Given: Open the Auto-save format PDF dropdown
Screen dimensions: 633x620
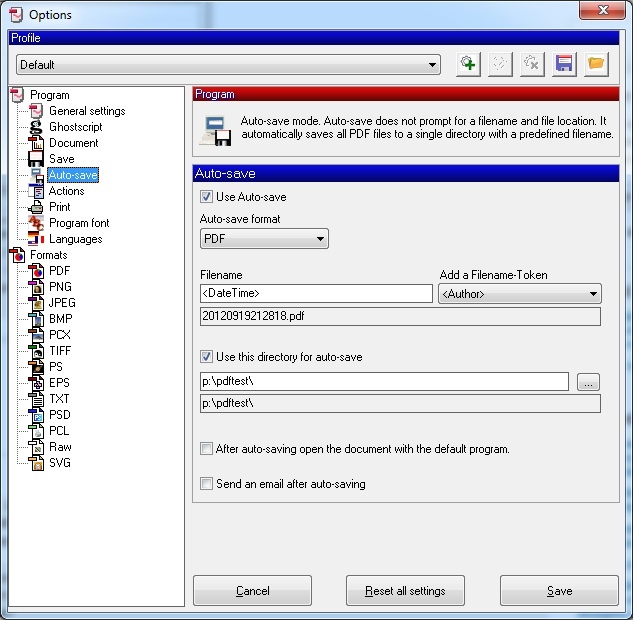Looking at the screenshot, I should click(x=264, y=239).
